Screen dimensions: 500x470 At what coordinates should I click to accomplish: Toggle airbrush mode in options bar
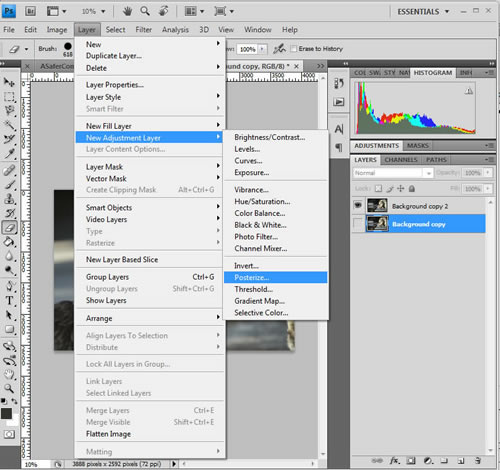(279, 49)
